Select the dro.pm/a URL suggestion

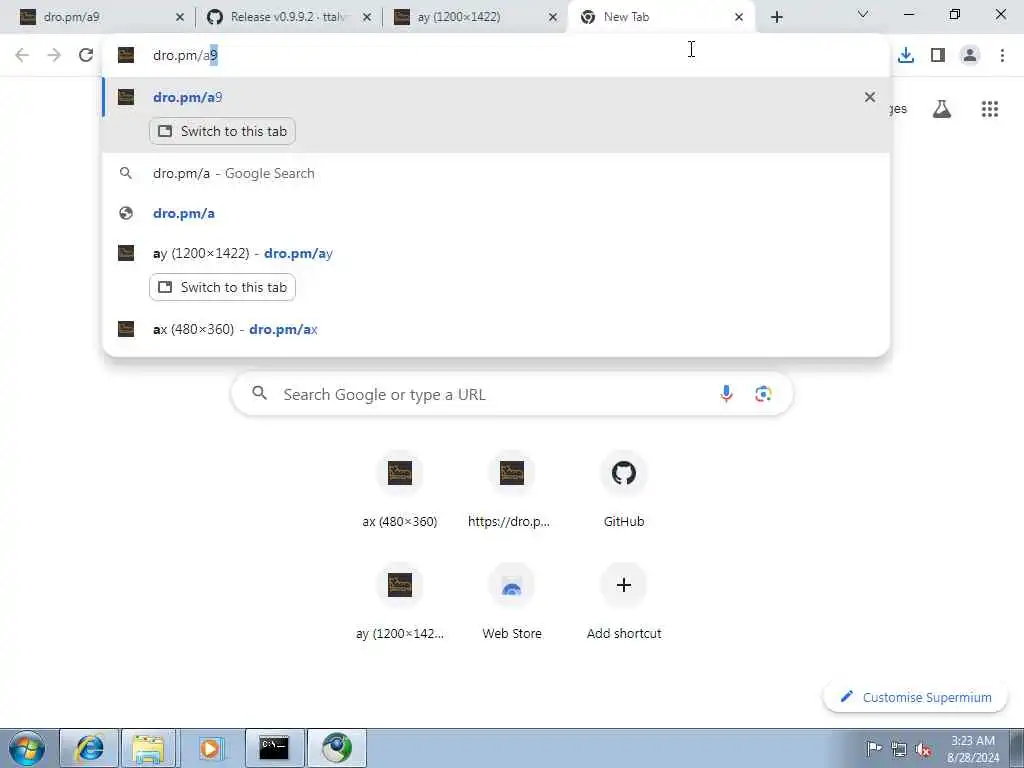point(496,214)
